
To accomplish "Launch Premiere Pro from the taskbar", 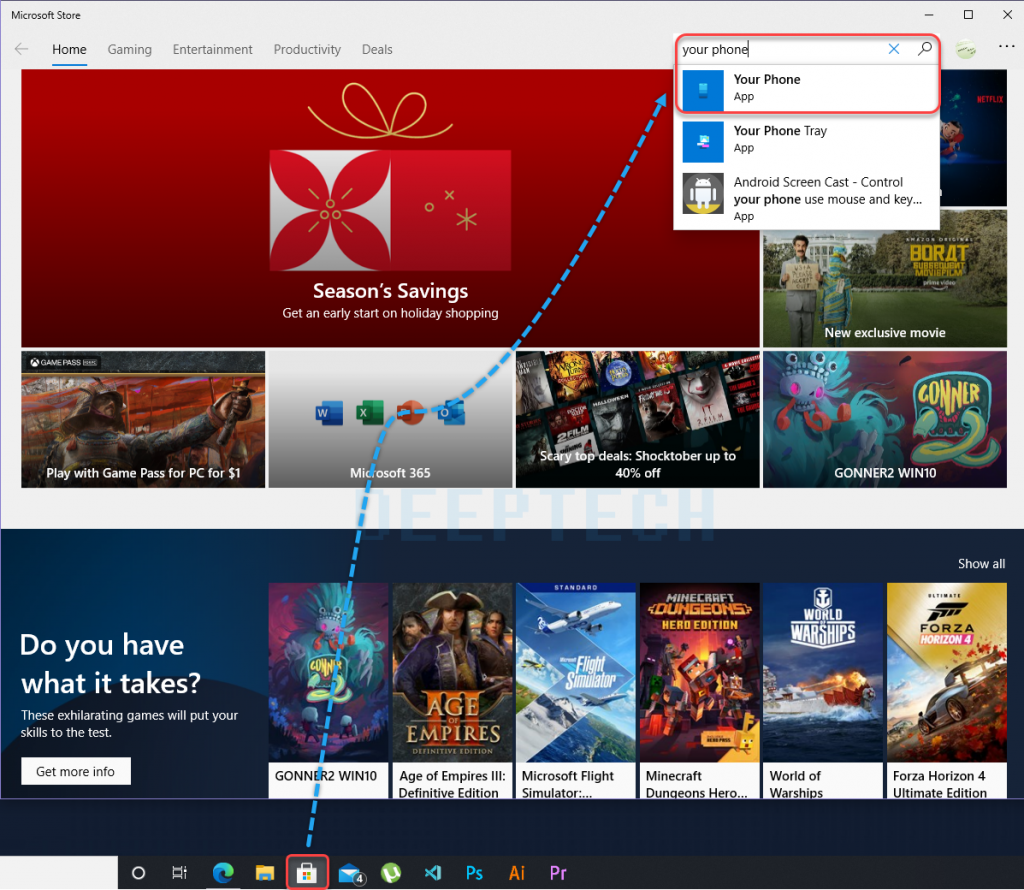I will tap(558, 872).
